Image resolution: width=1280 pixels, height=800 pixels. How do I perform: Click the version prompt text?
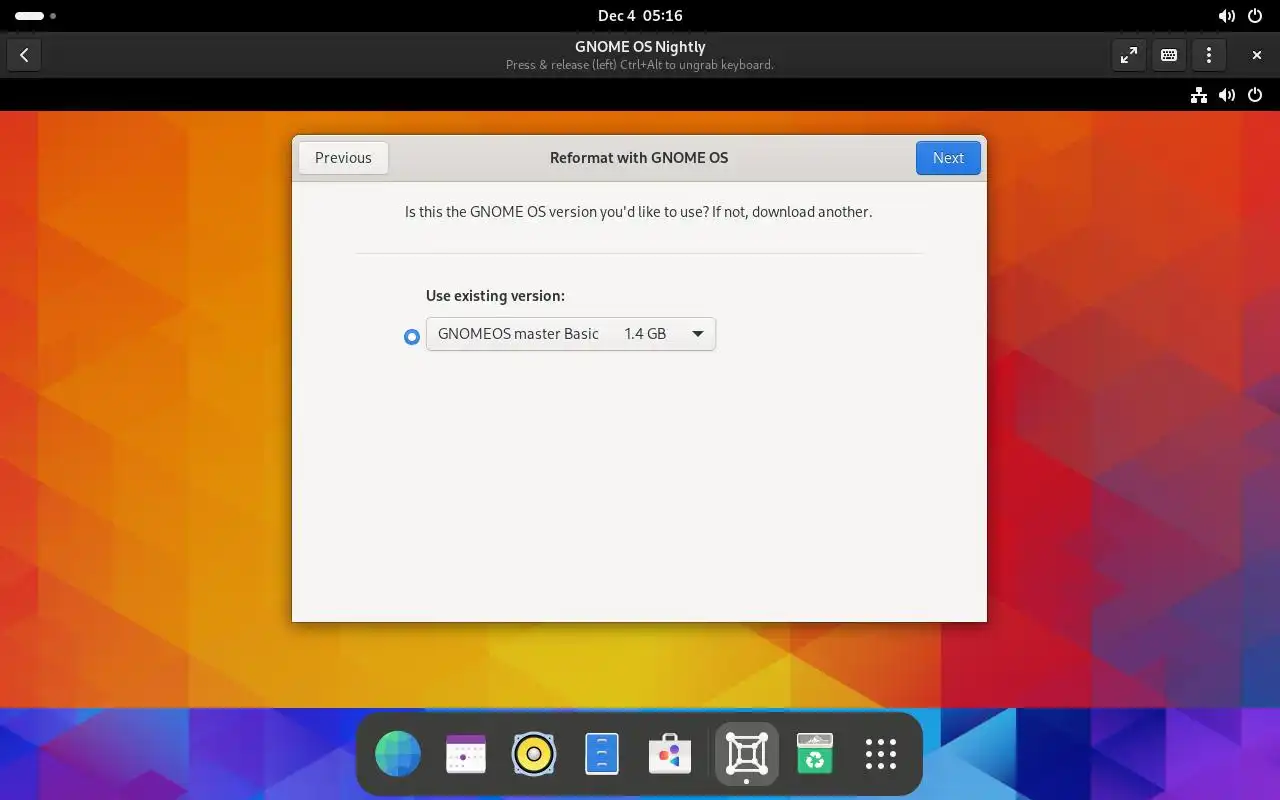[x=639, y=212]
